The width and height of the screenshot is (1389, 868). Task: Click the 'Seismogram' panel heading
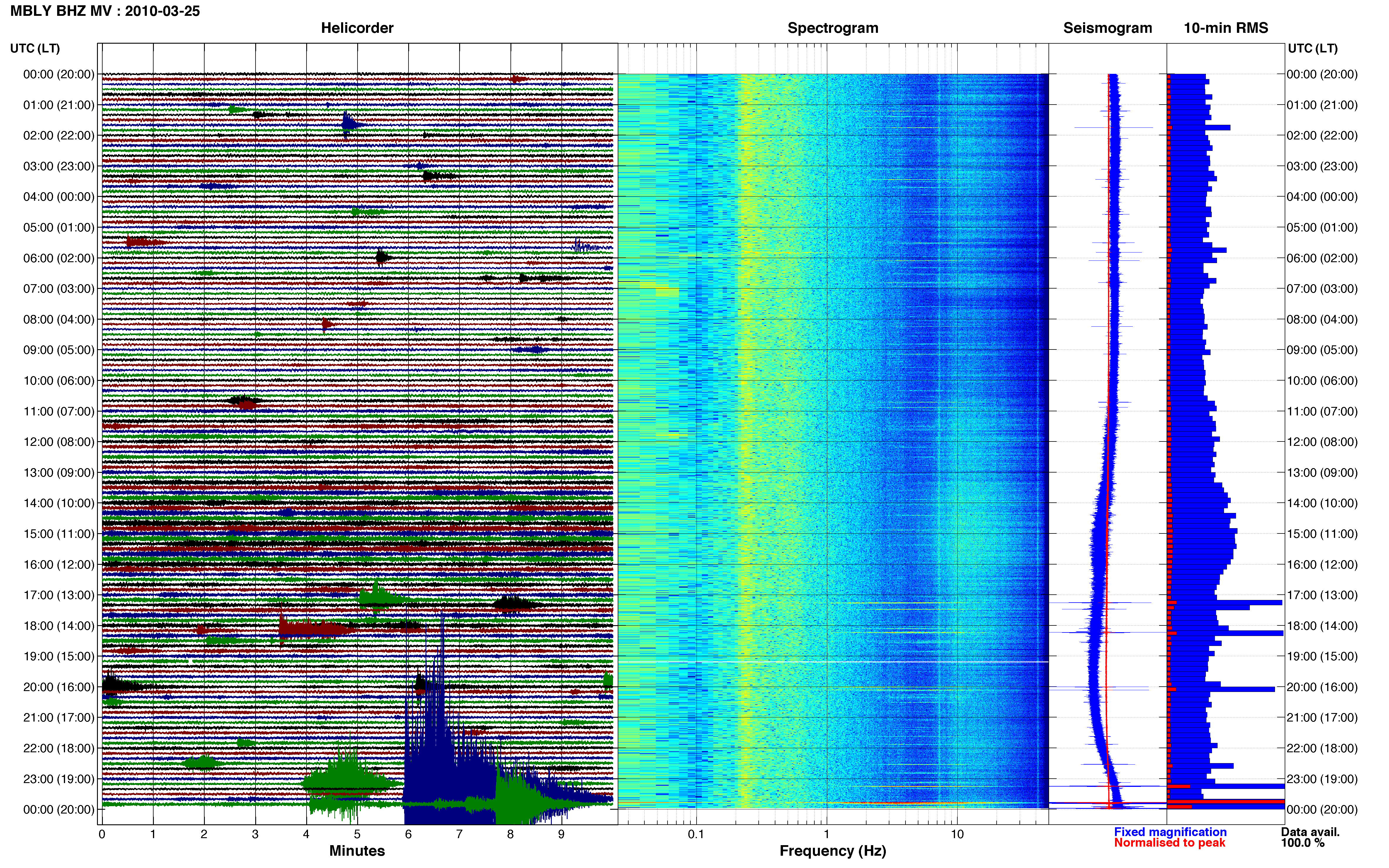coord(1108,28)
